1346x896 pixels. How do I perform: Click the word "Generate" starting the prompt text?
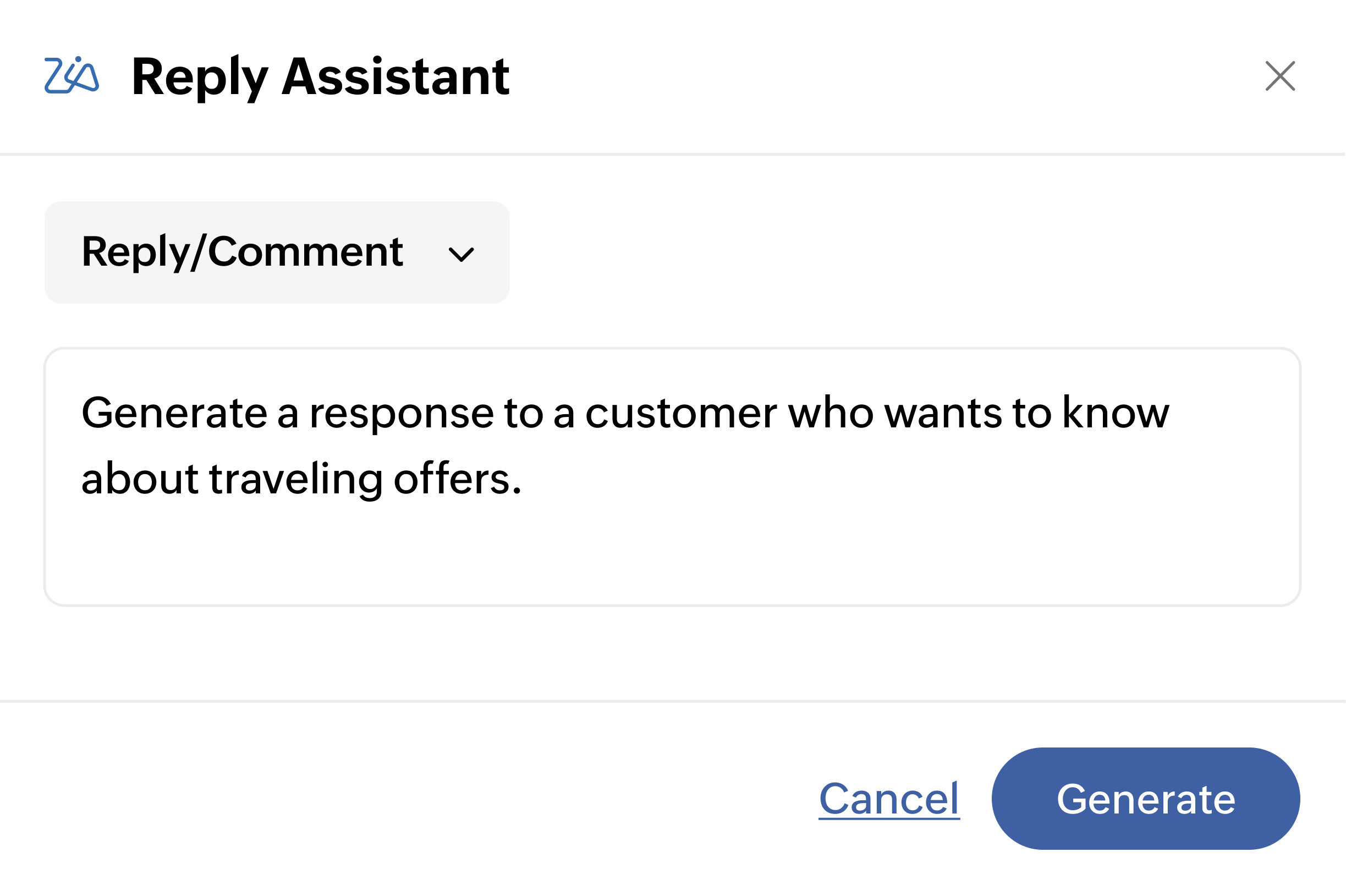pos(174,413)
